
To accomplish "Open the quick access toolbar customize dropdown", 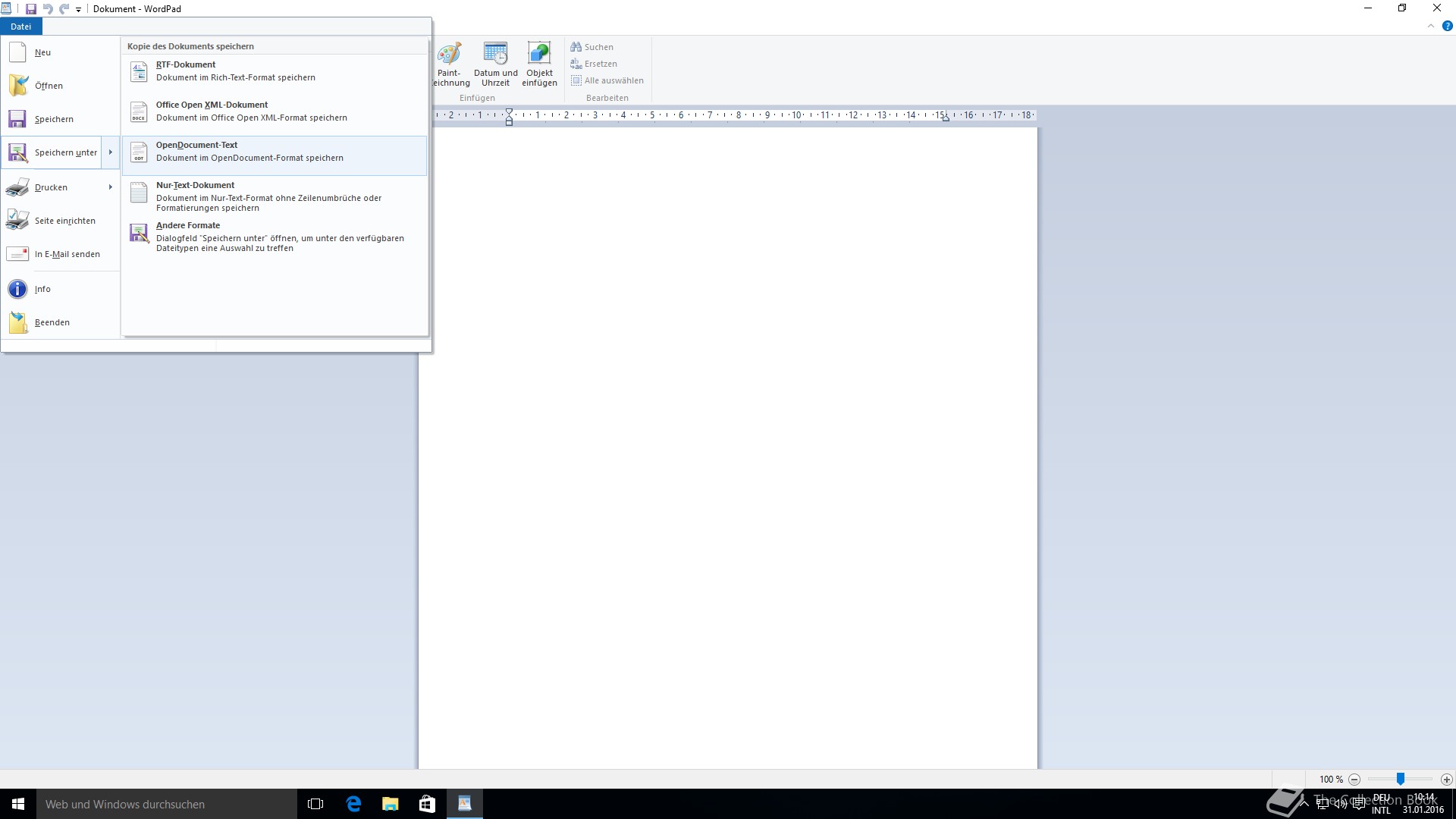I will pyautogui.click(x=78, y=10).
